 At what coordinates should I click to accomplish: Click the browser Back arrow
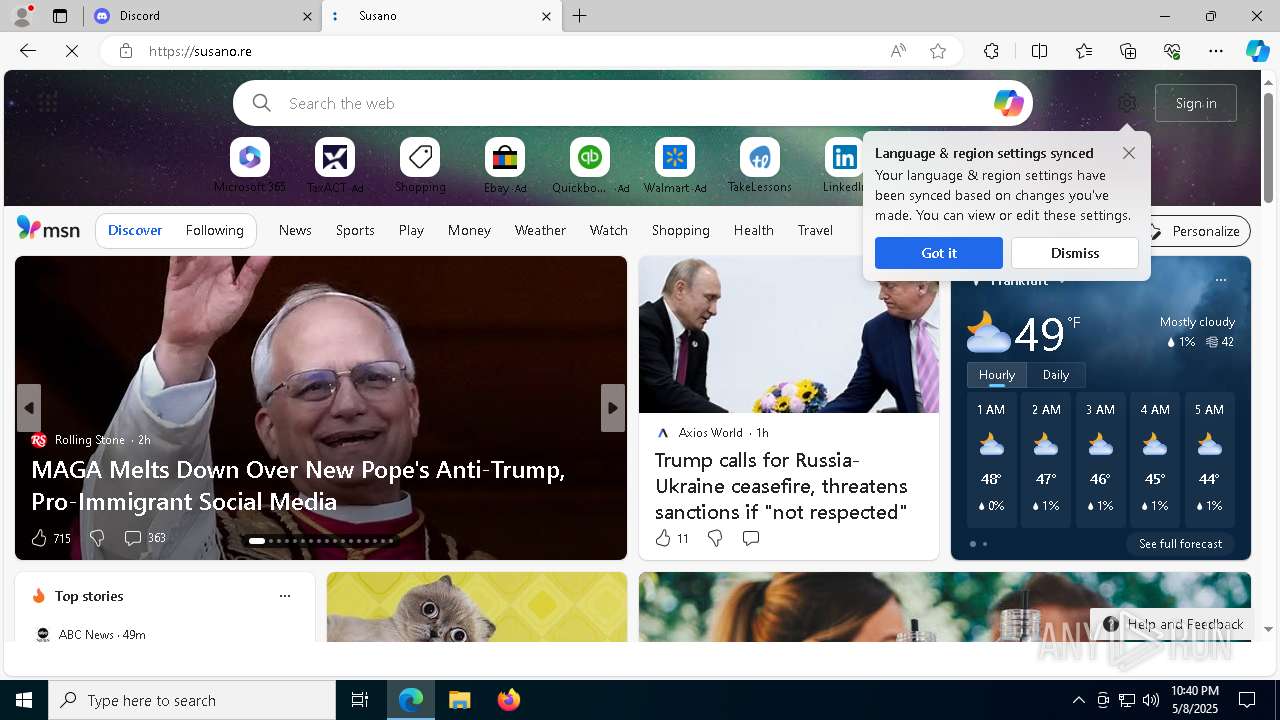pos(28,51)
